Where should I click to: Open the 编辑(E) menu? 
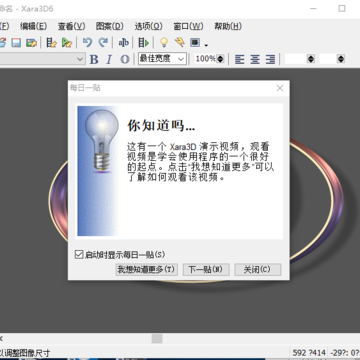click(x=33, y=26)
